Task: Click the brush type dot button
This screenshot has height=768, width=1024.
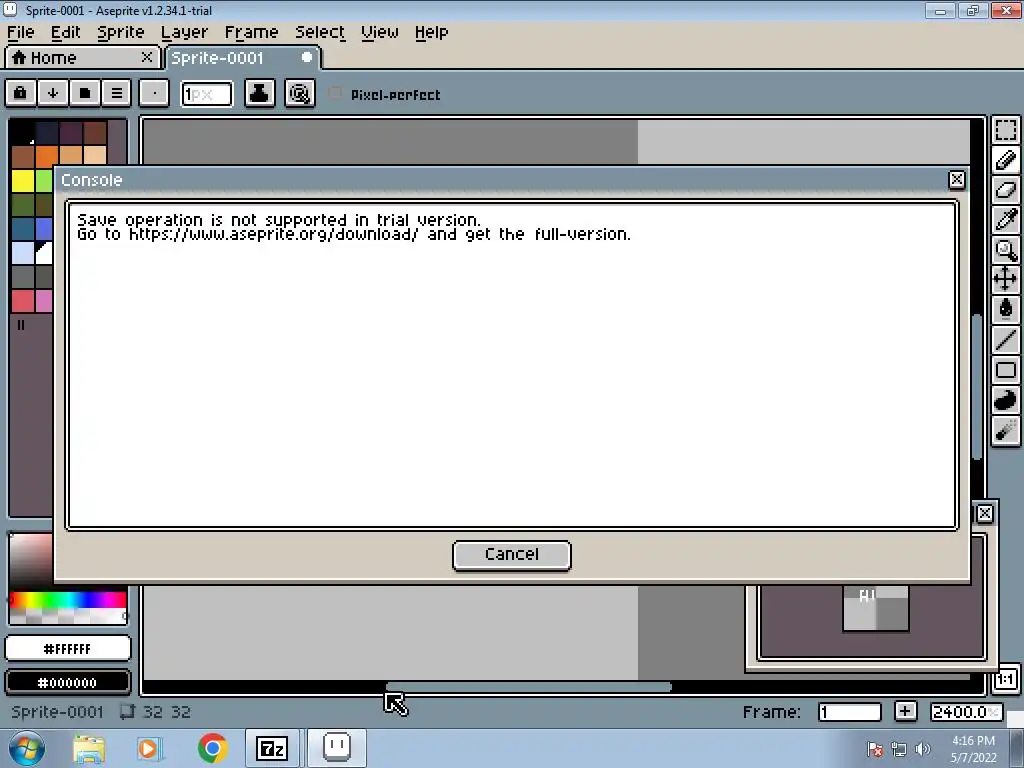Action: click(154, 93)
